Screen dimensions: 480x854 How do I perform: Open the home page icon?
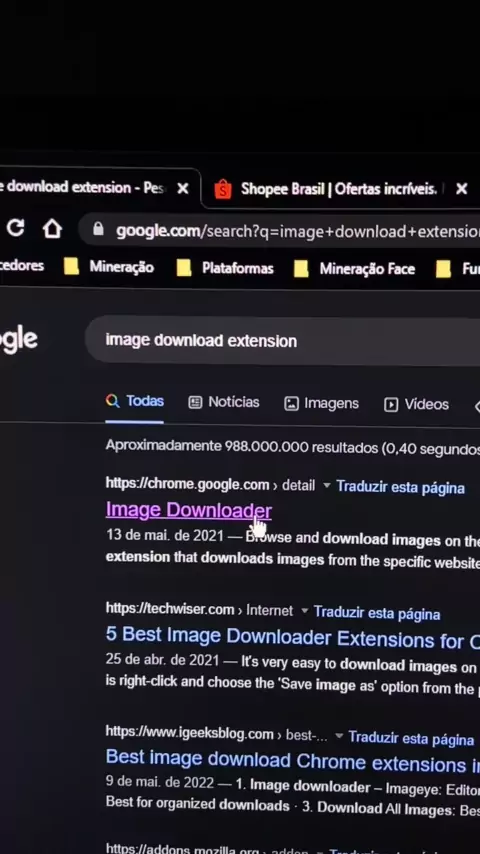click(x=52, y=229)
